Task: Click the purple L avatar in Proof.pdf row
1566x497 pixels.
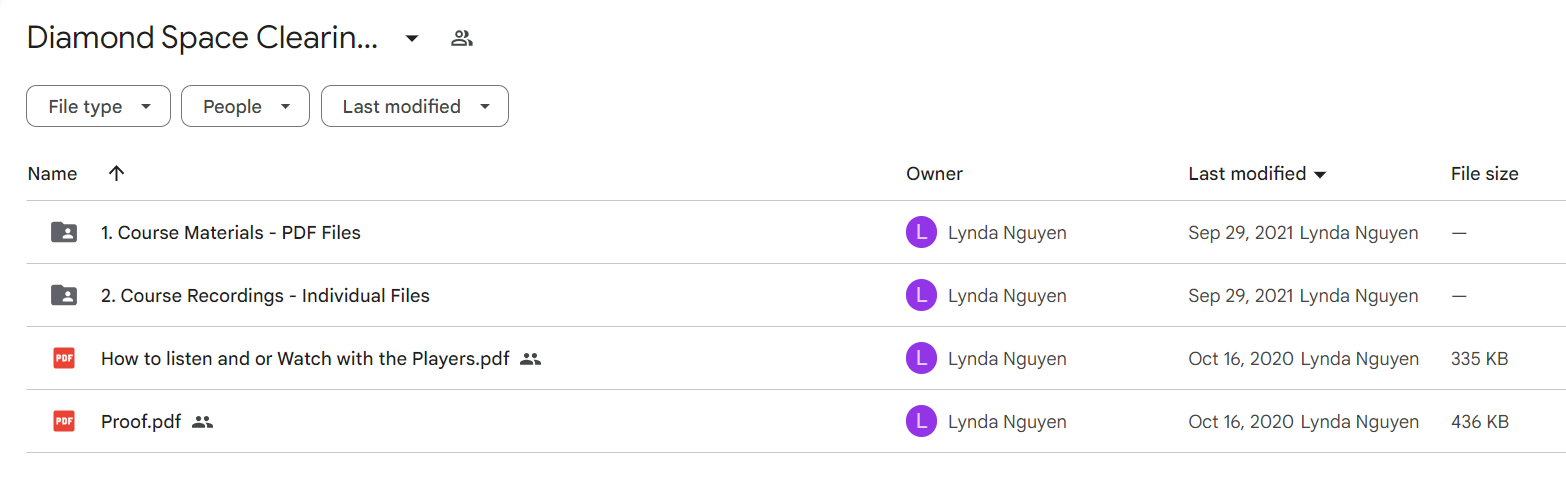Action: 921,422
